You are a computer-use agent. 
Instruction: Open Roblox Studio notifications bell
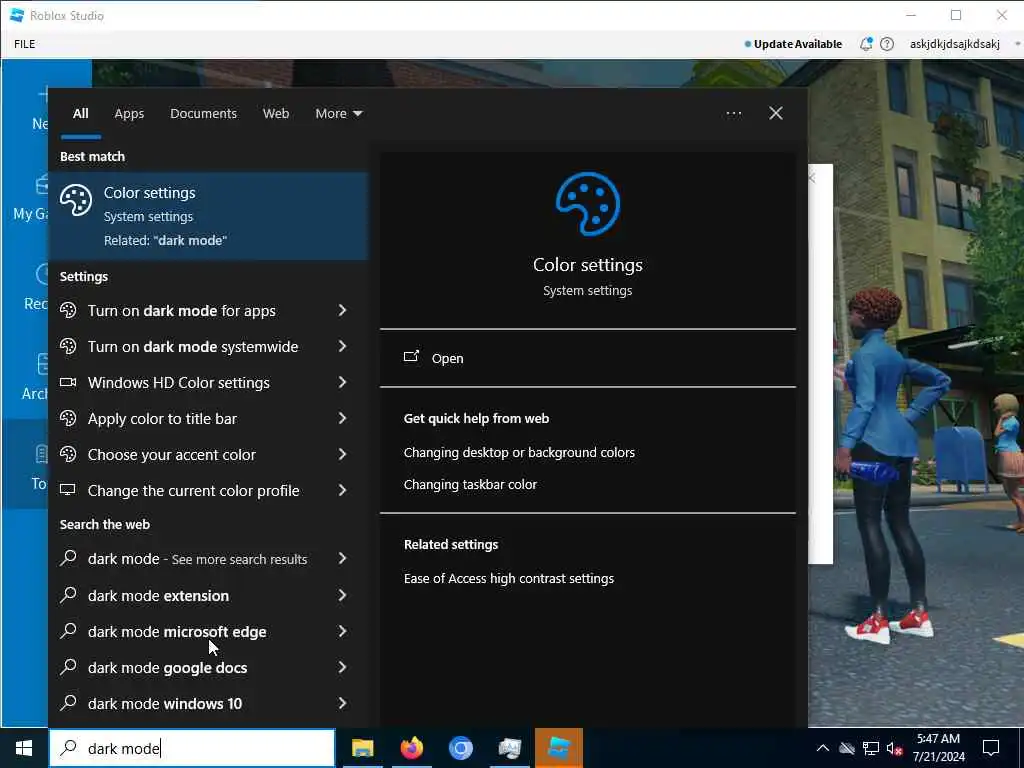pyautogui.click(x=866, y=44)
